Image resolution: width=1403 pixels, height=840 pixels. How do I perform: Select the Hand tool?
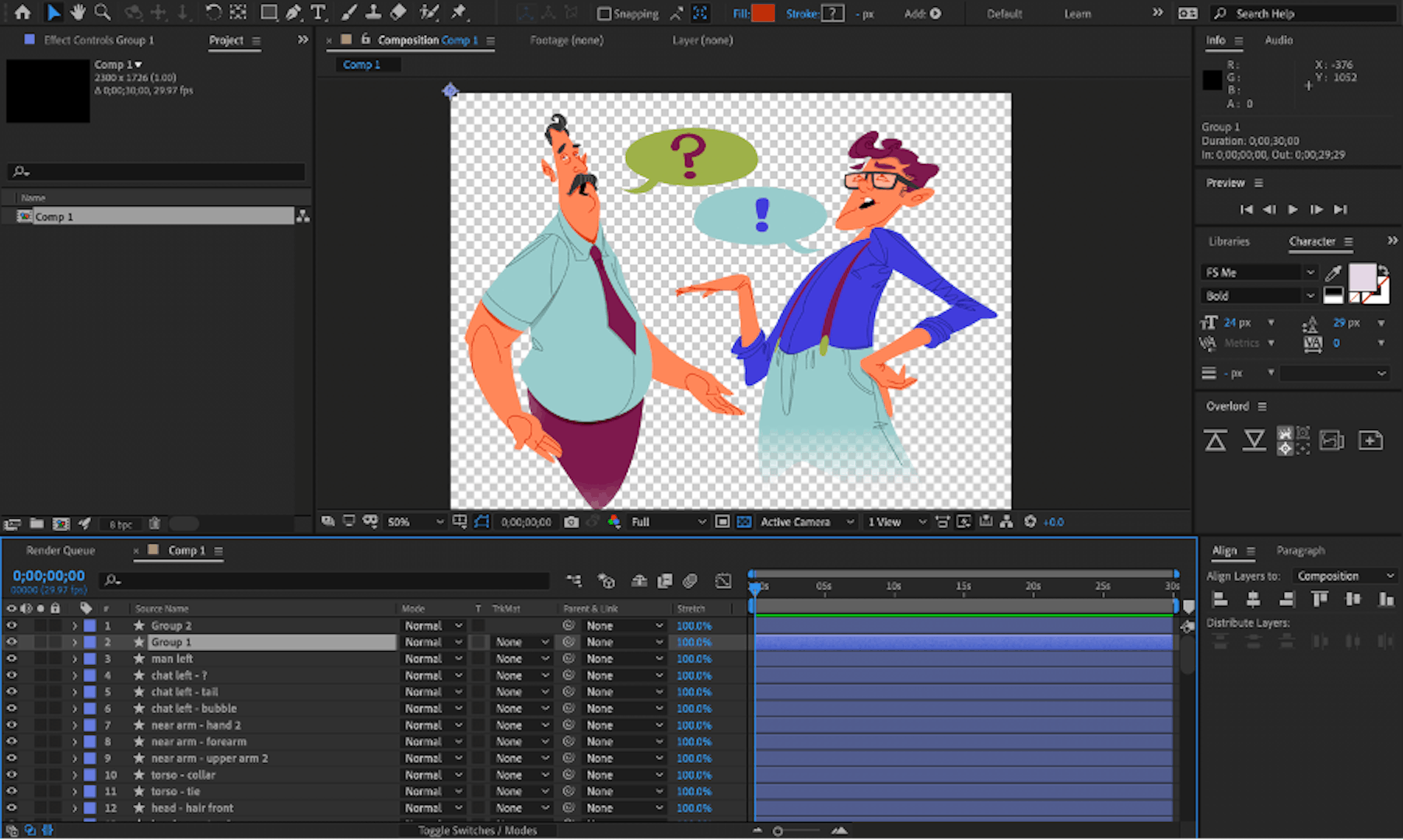78,12
